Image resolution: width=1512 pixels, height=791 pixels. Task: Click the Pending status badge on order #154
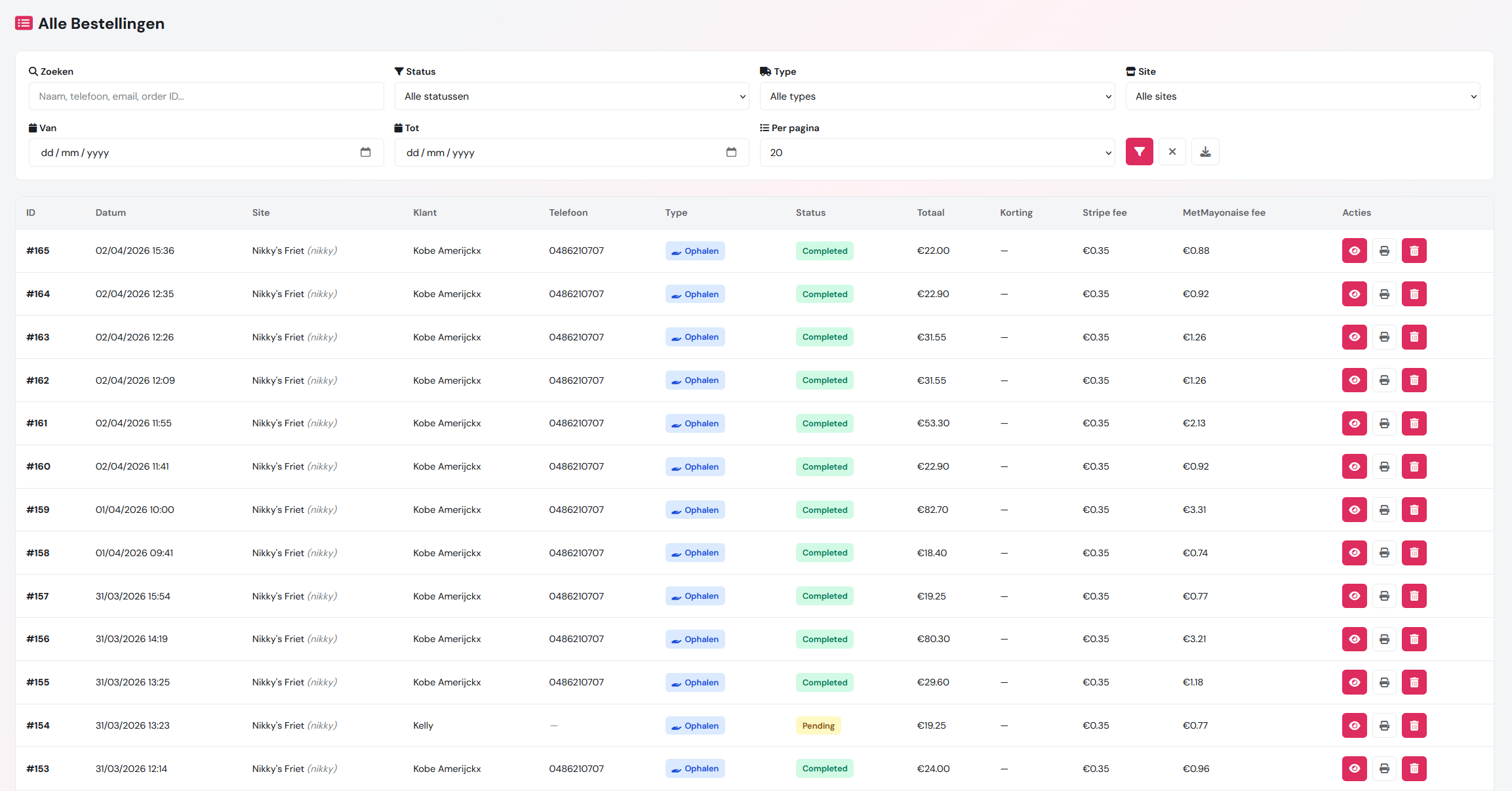(x=818, y=725)
